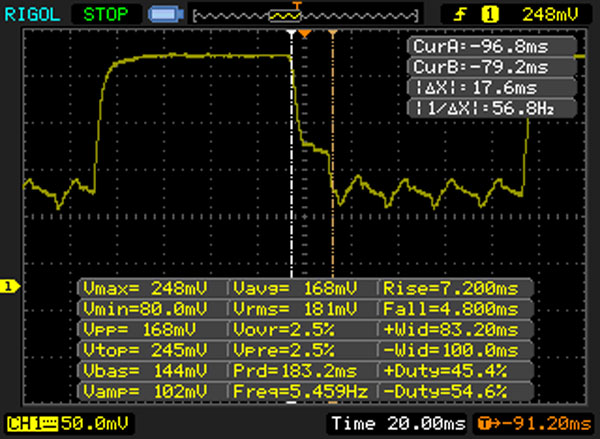Click the CurB -79.2ms readout
600x439 pixels.
[492, 67]
